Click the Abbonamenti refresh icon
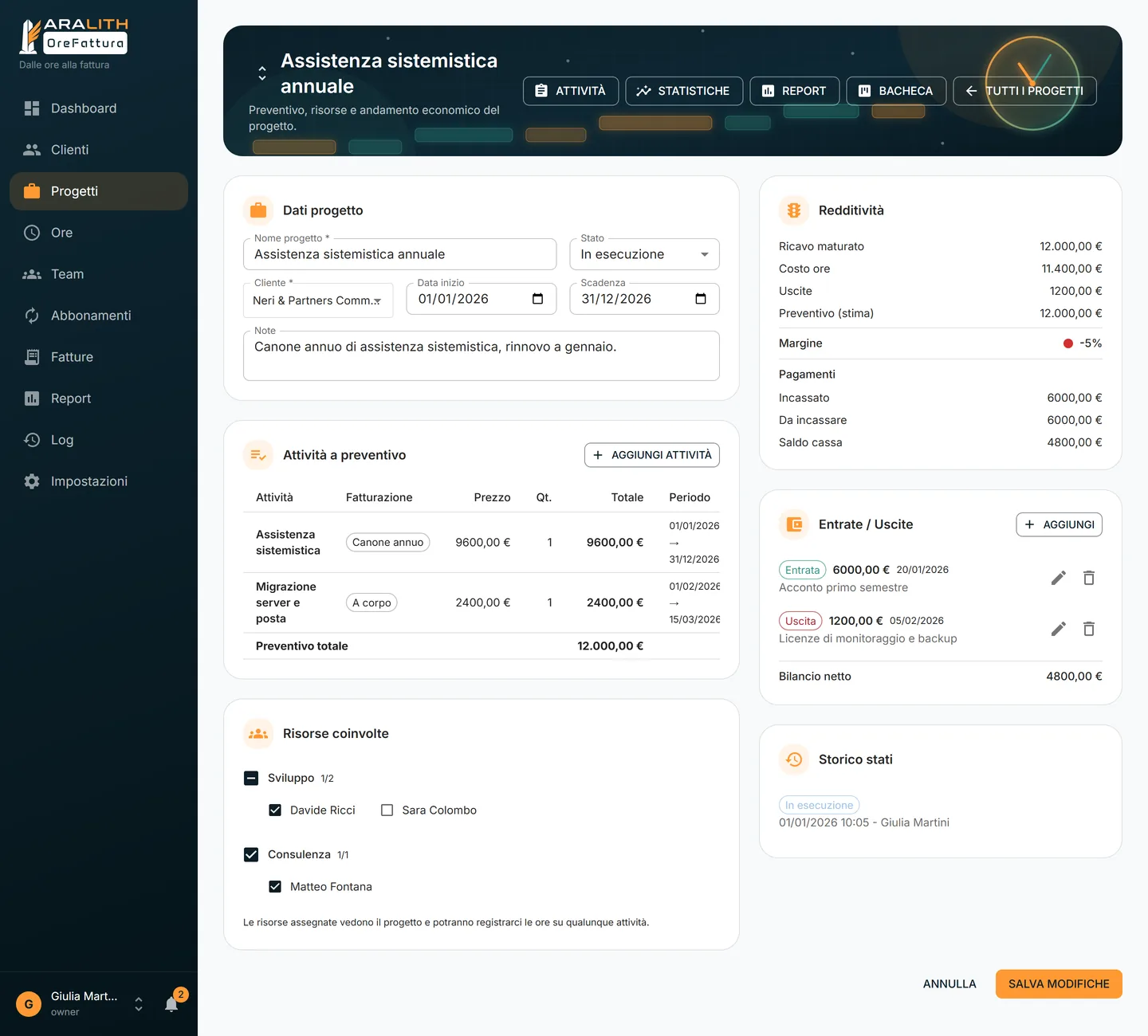Image resolution: width=1148 pixels, height=1036 pixels. click(x=32, y=316)
